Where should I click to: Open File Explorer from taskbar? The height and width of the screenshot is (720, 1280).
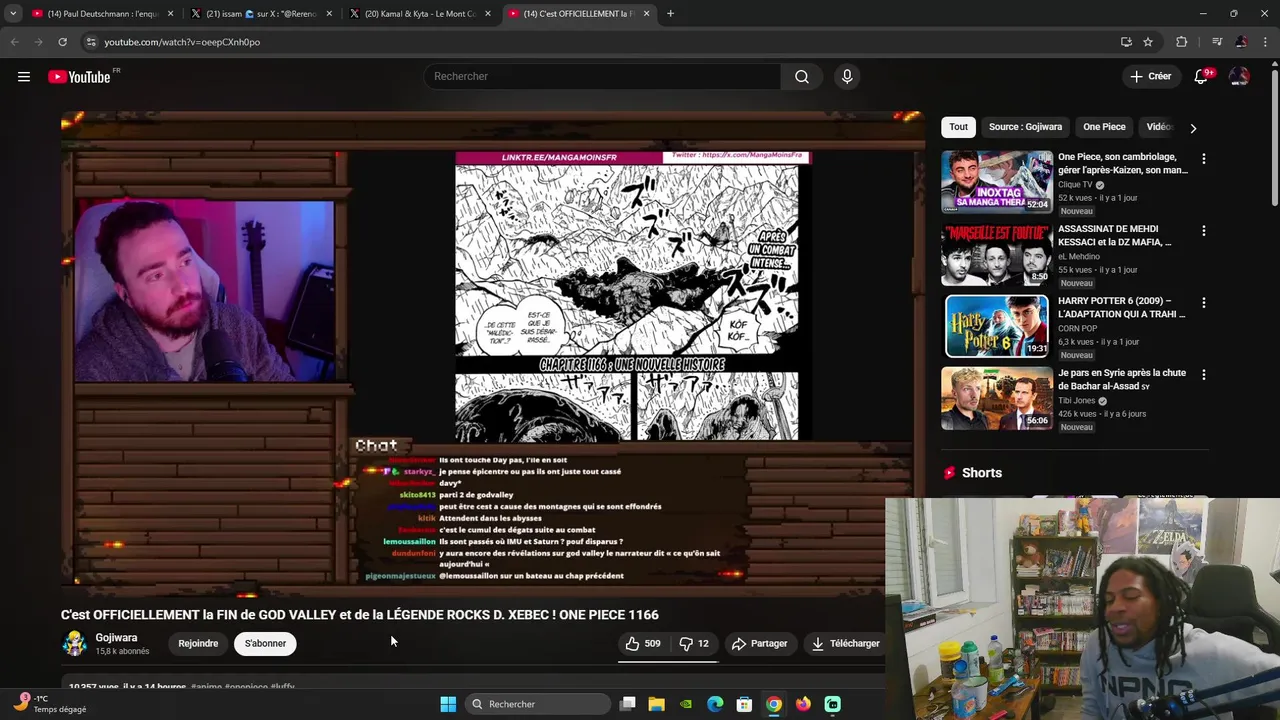click(657, 704)
